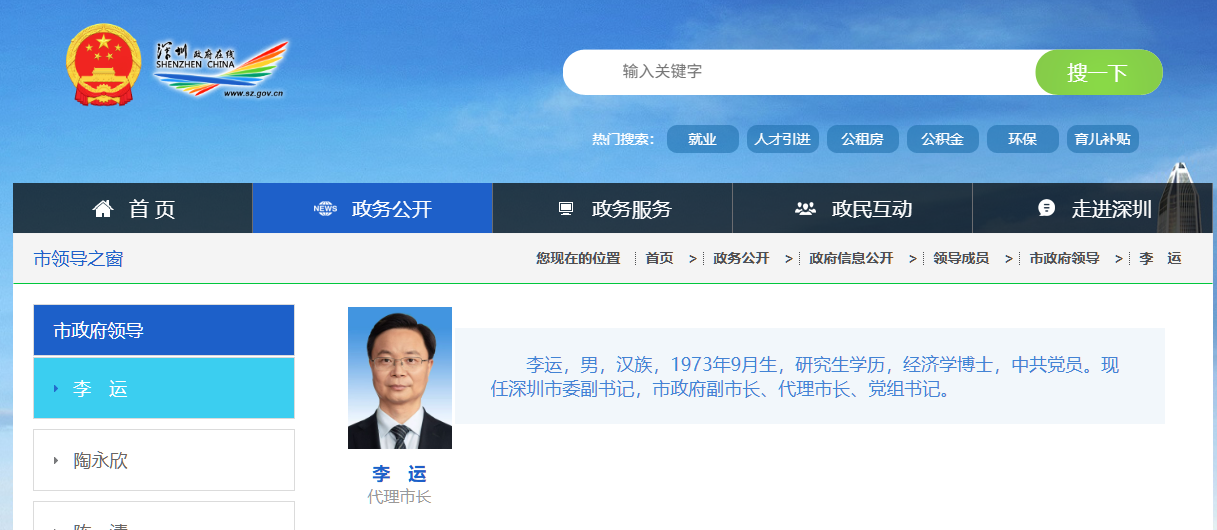Select the 就业 hot search tag
The width and height of the screenshot is (1217, 530).
[x=703, y=139]
